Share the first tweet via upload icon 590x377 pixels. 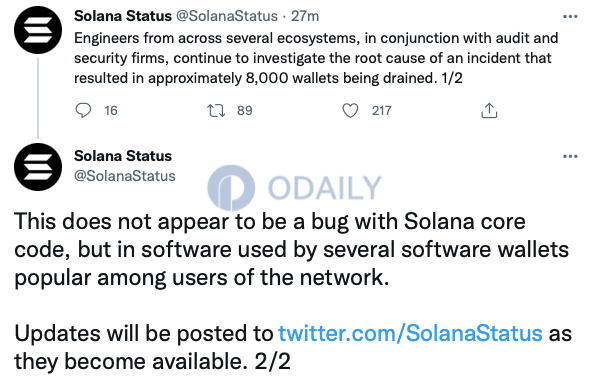pos(489,111)
